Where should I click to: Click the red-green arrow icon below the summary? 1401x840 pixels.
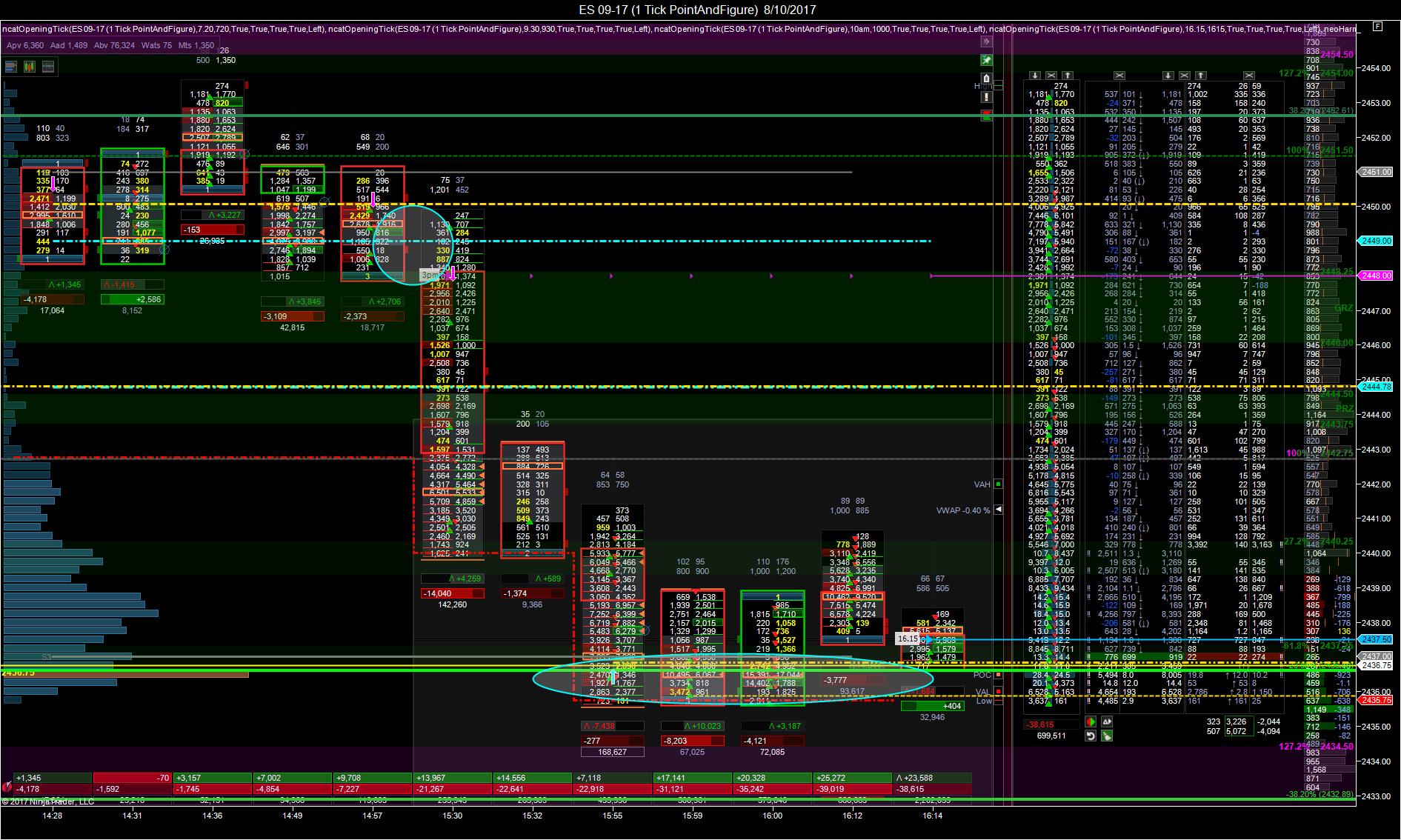(x=1091, y=721)
